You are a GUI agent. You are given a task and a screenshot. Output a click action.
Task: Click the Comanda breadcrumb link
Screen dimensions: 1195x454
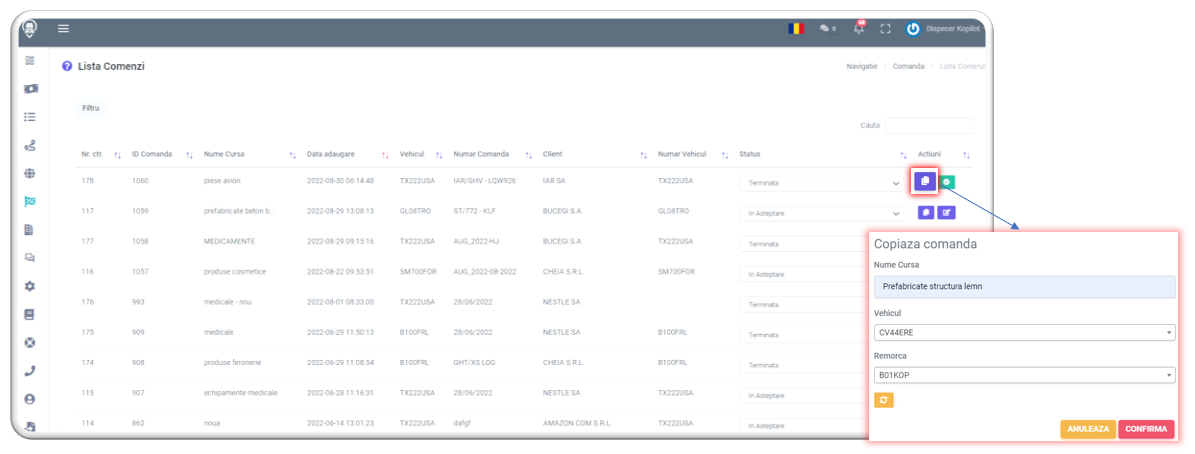pos(908,66)
